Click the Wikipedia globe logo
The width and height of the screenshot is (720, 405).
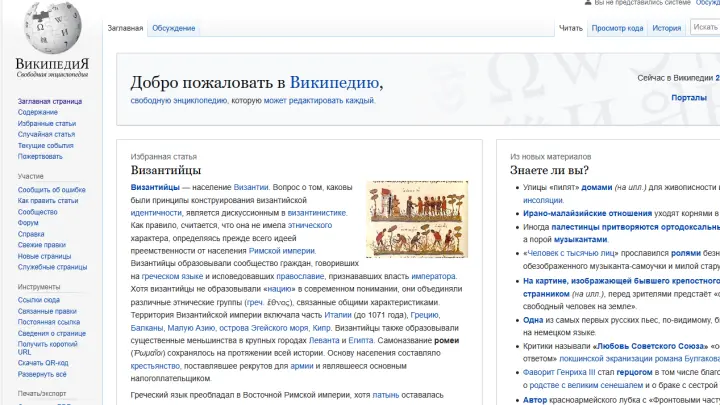click(x=52, y=28)
